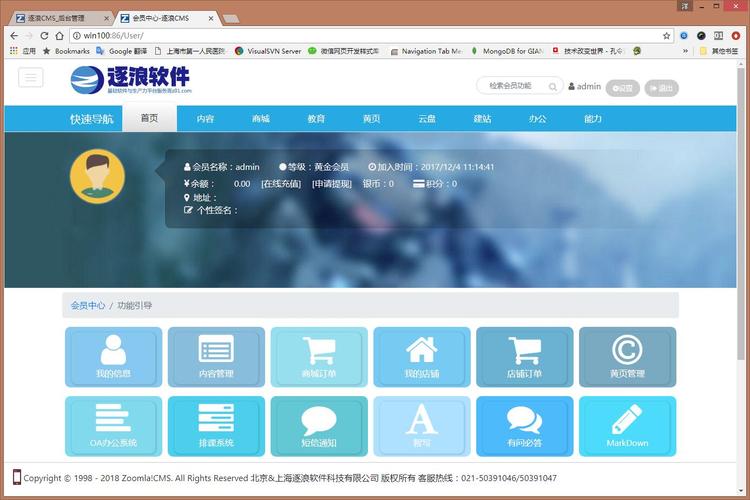This screenshot has height=500, width=750.
Task: Go to the 云盘 navigation tab
Action: (427, 119)
